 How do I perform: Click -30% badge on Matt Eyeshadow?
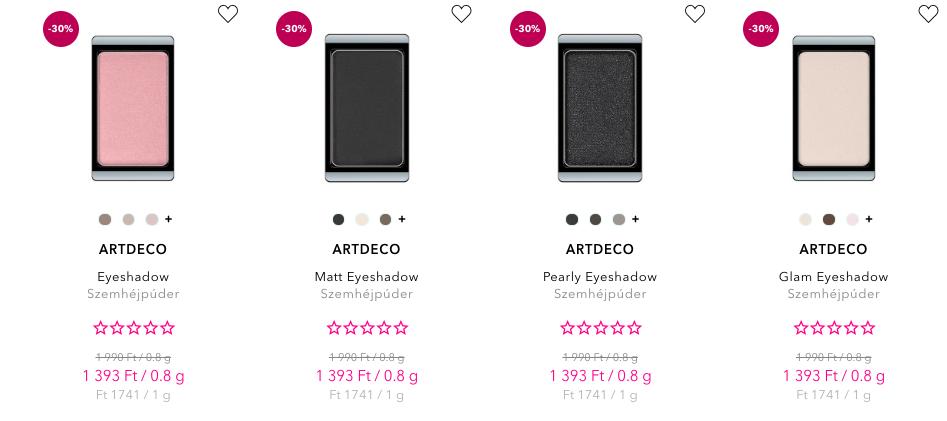[x=294, y=28]
